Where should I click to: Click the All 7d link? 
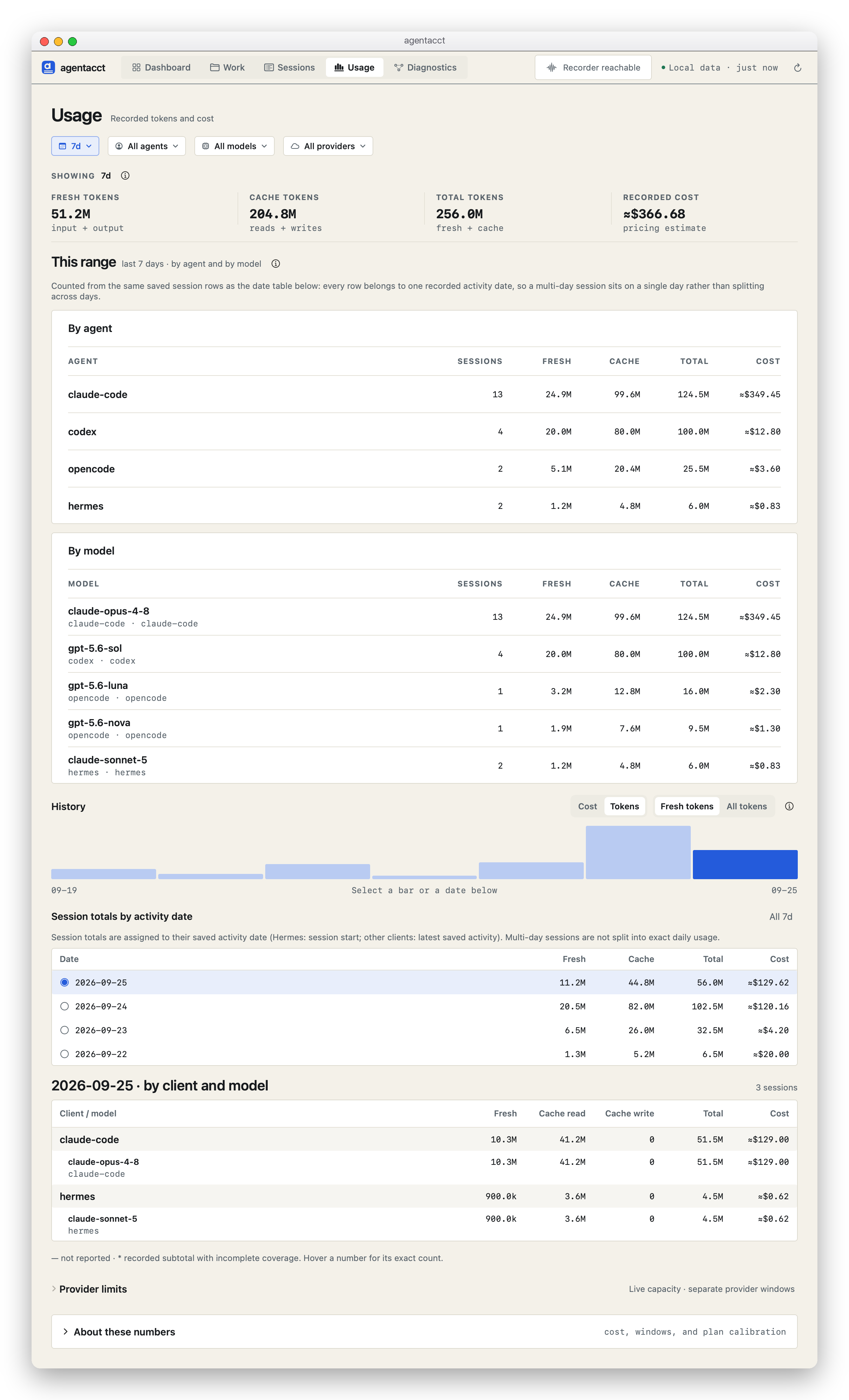[780, 916]
